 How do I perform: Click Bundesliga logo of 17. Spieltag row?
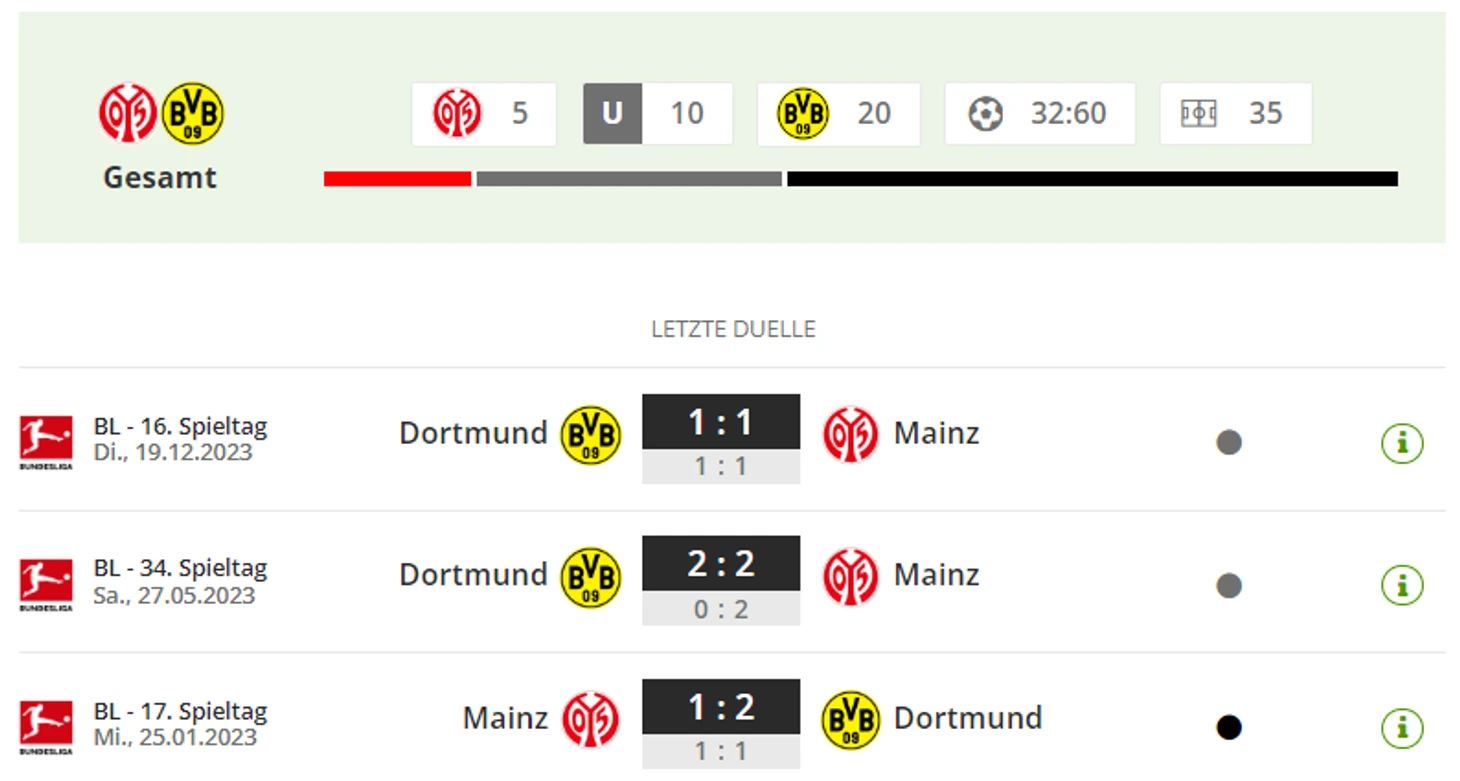pyautogui.click(x=46, y=728)
